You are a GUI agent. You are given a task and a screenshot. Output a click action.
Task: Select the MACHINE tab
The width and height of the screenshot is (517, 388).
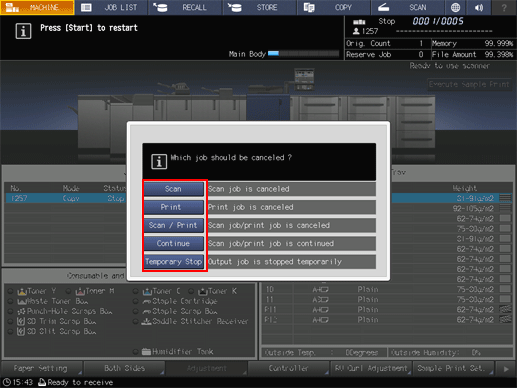(x=37, y=7)
